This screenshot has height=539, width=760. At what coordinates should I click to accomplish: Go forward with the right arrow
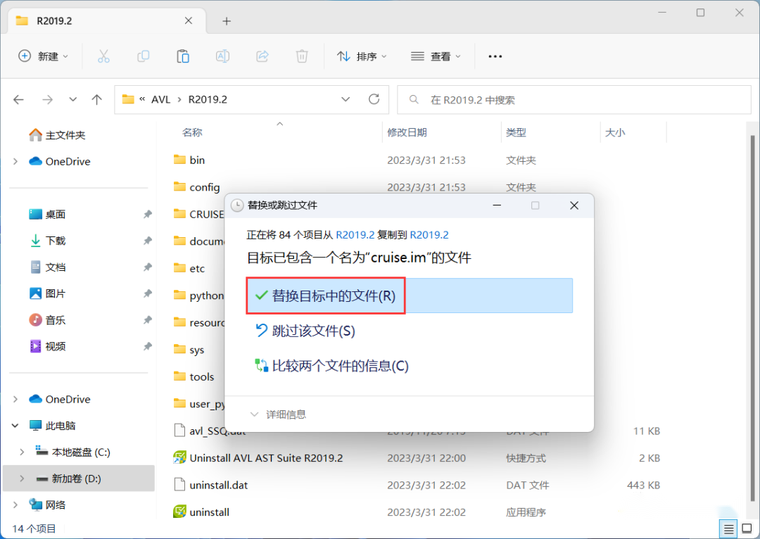(47, 100)
